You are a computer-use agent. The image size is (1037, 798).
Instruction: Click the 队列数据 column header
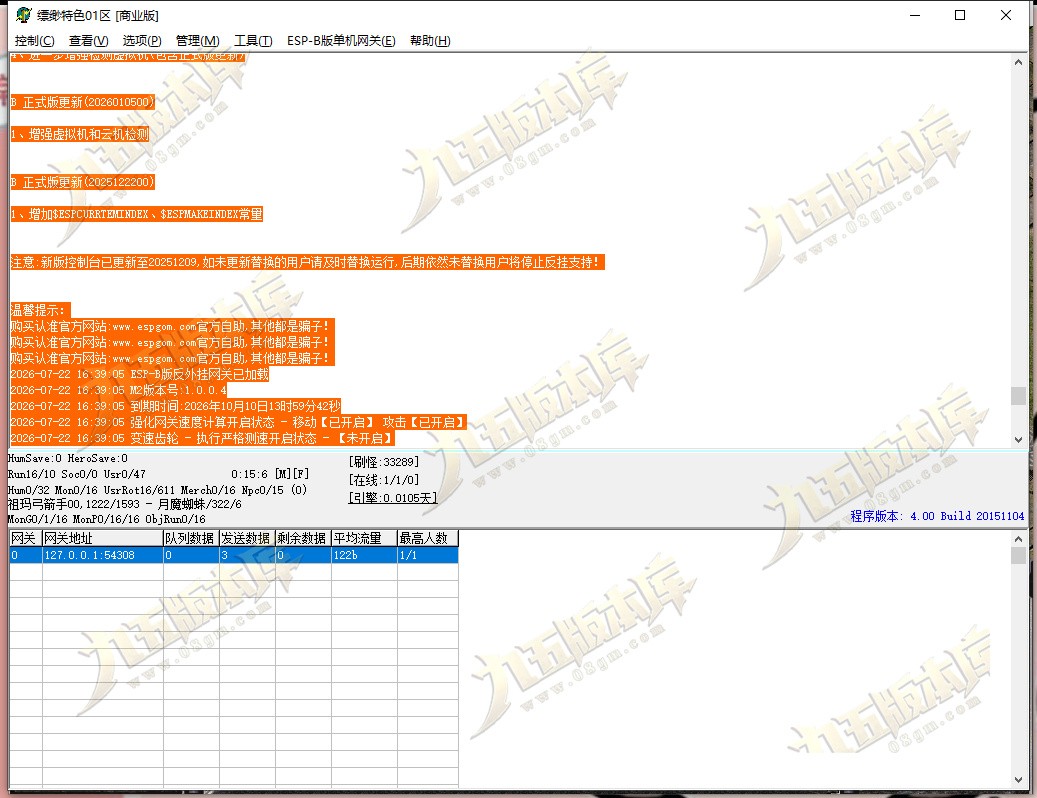click(191, 538)
